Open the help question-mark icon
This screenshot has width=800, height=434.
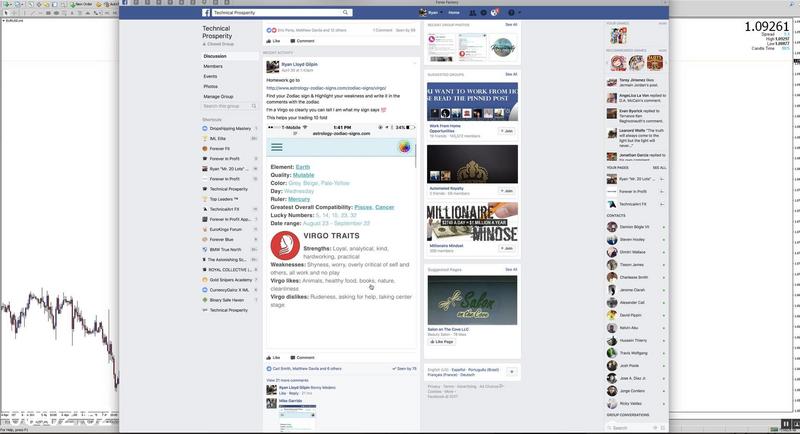(511, 13)
